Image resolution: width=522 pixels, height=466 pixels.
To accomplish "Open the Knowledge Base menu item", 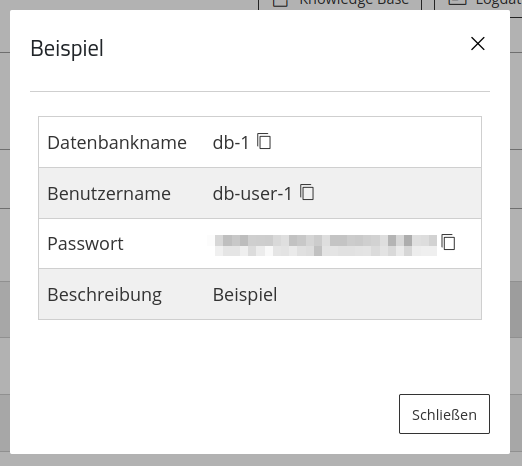I will click(x=340, y=4).
